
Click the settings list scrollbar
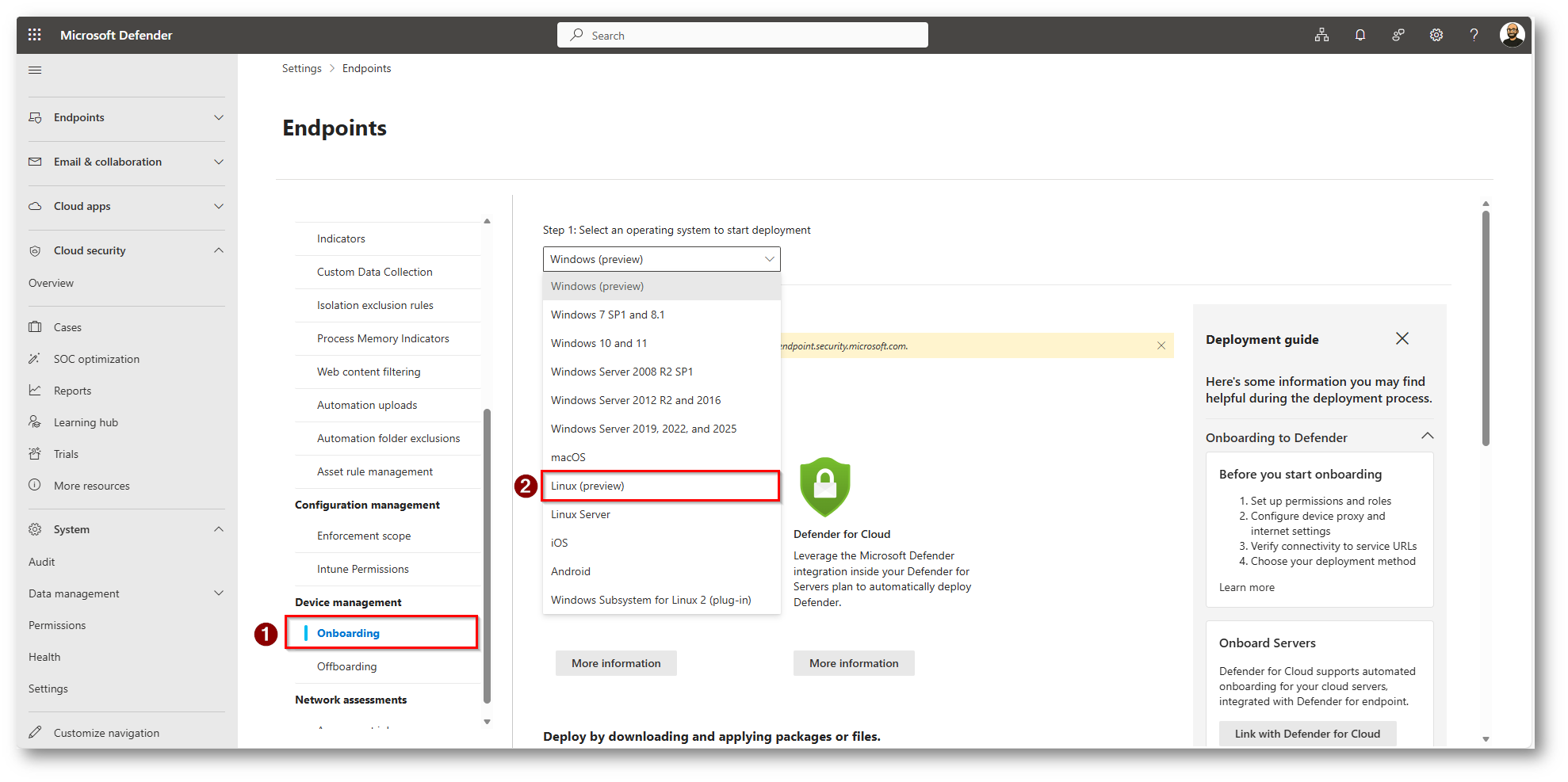click(487, 555)
